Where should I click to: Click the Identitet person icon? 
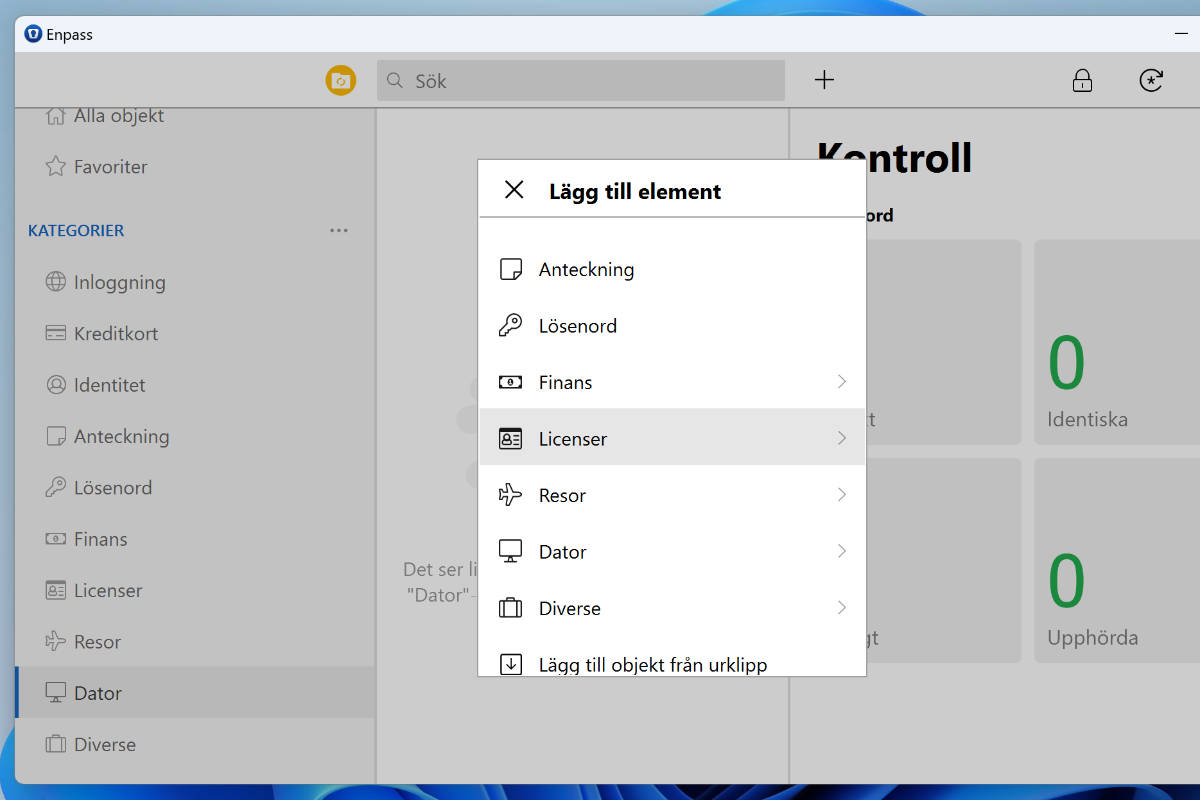[56, 385]
